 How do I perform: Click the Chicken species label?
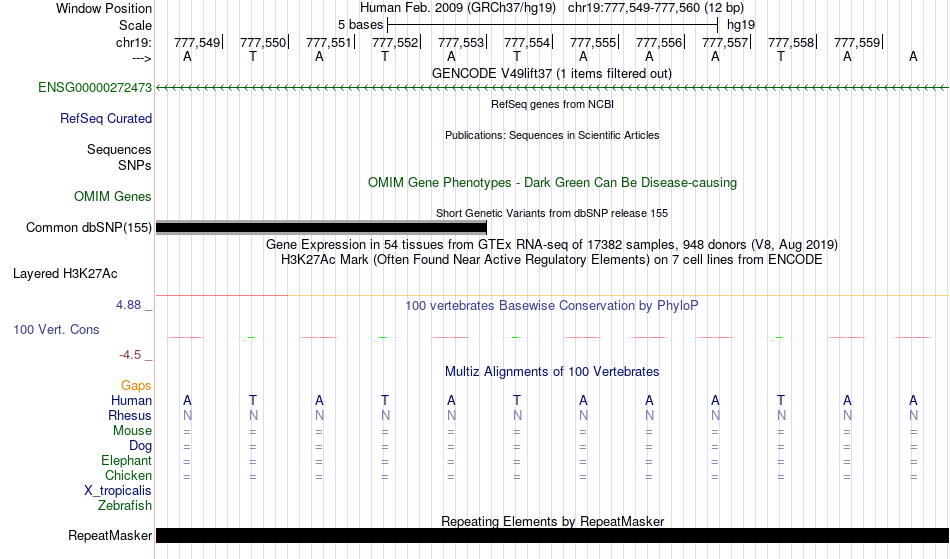(128, 475)
